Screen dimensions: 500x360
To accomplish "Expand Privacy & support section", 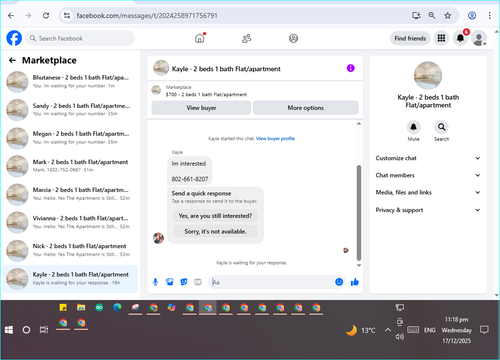I will pyautogui.click(x=428, y=210).
